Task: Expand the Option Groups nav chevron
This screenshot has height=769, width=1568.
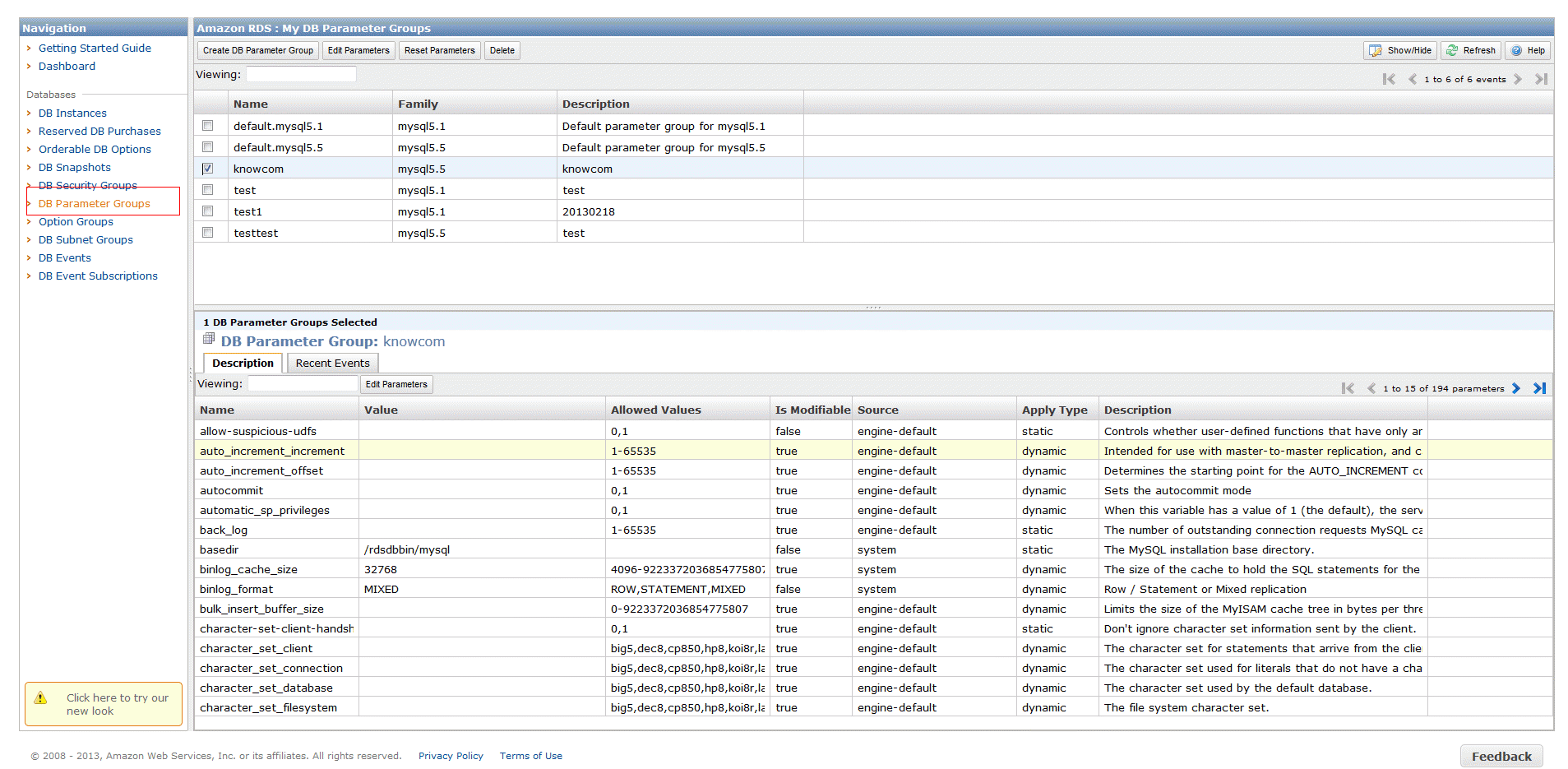Action: (x=29, y=222)
